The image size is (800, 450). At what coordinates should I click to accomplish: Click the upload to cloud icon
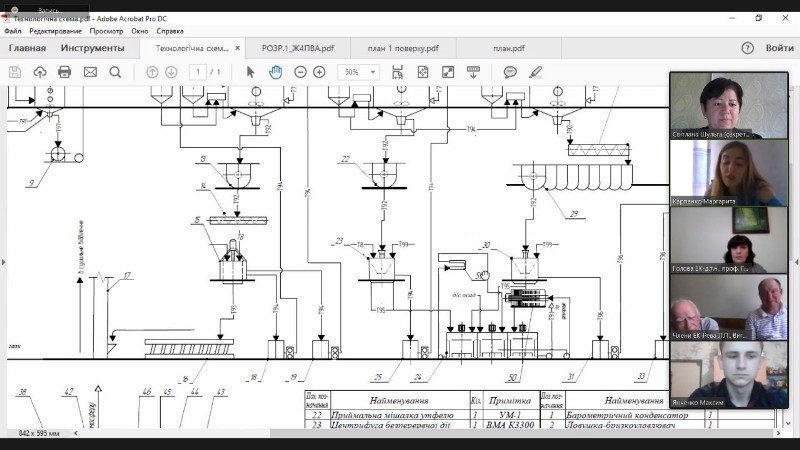pyautogui.click(x=40, y=72)
